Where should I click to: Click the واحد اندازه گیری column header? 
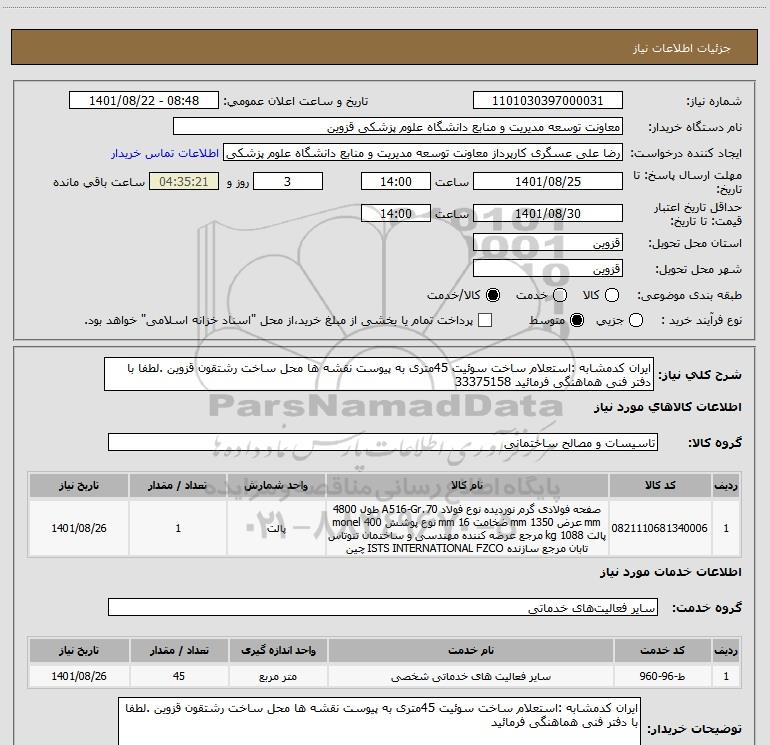(x=278, y=650)
